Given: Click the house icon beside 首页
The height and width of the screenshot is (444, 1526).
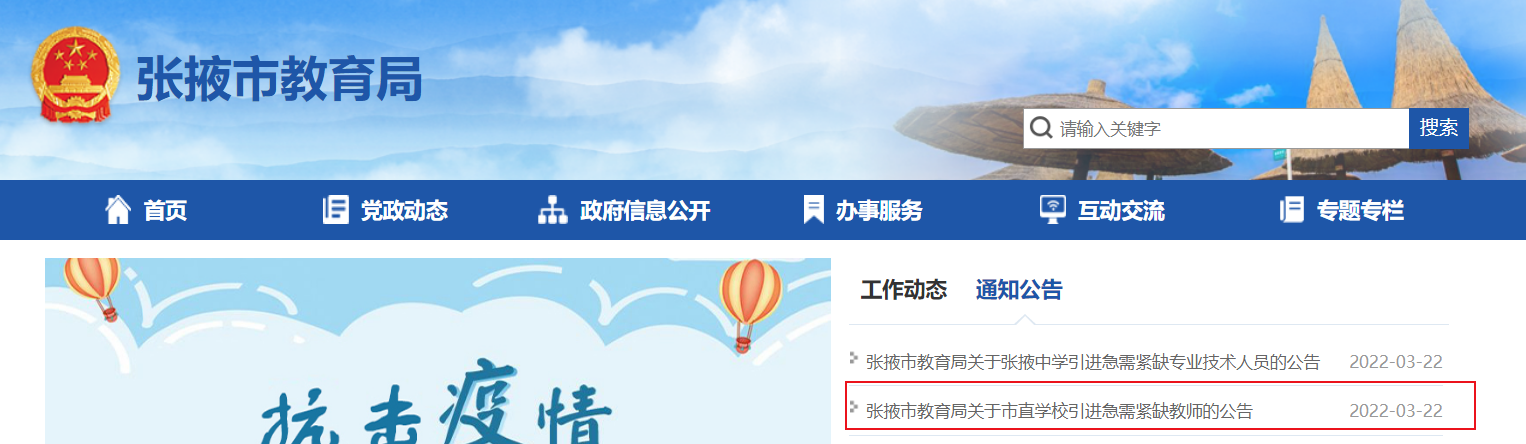Looking at the screenshot, I should click(118, 210).
